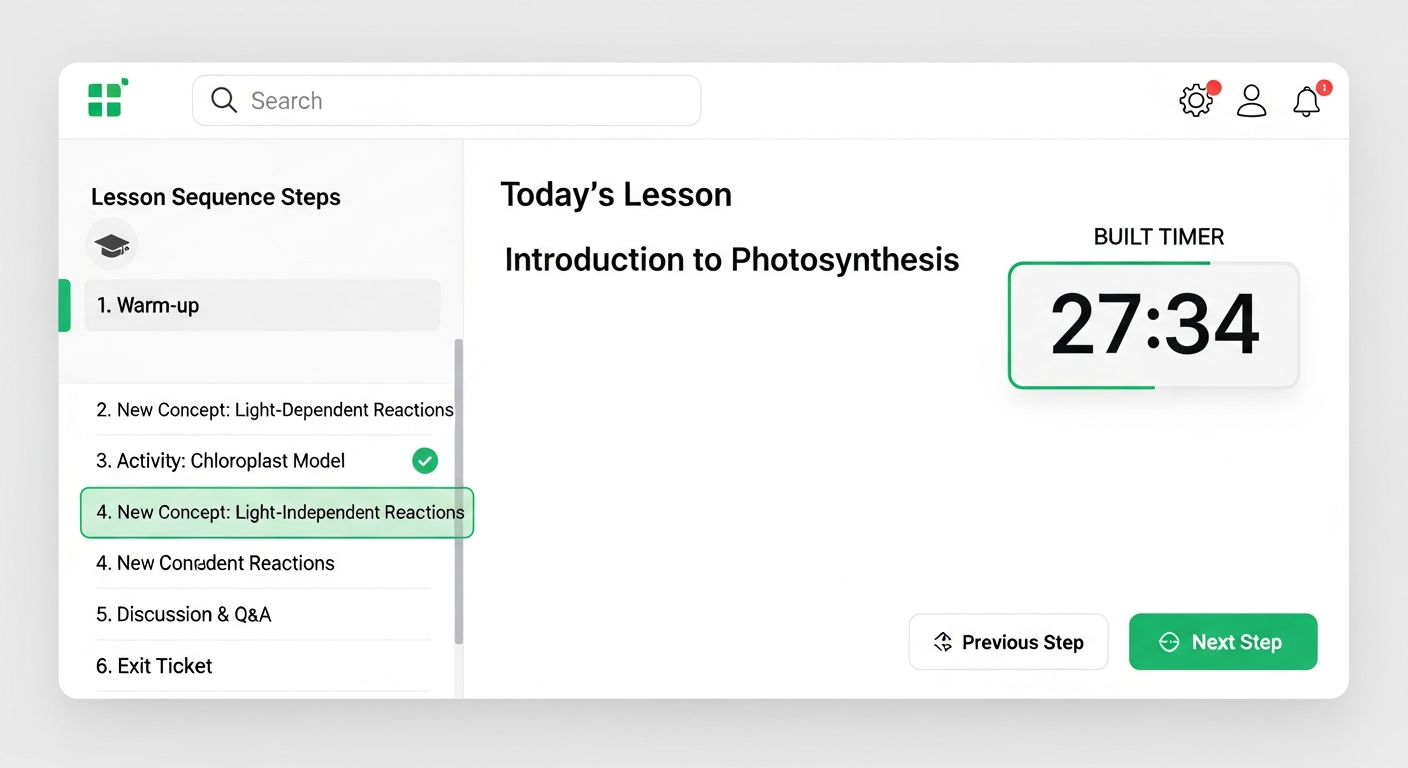Toggle the Chloroplast Model completed checkmark
This screenshot has height=768, width=1408.
[425, 461]
